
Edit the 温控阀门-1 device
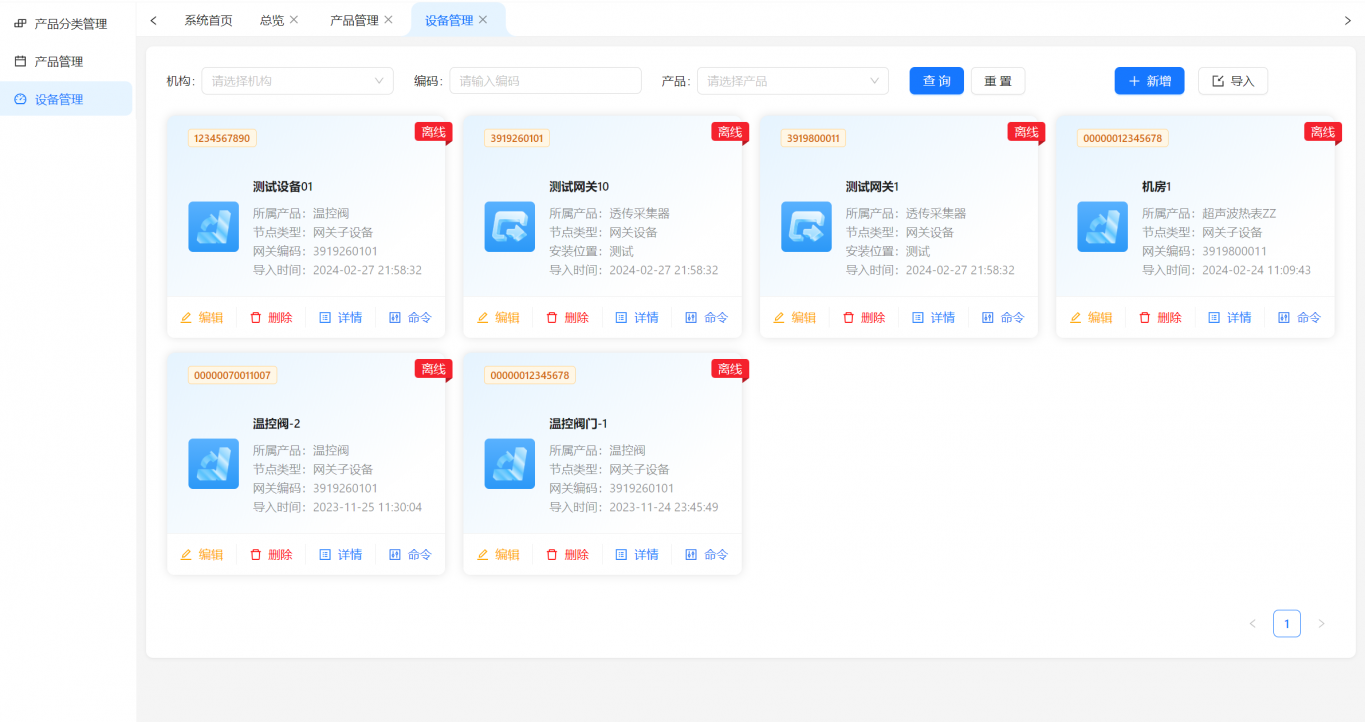[498, 555]
